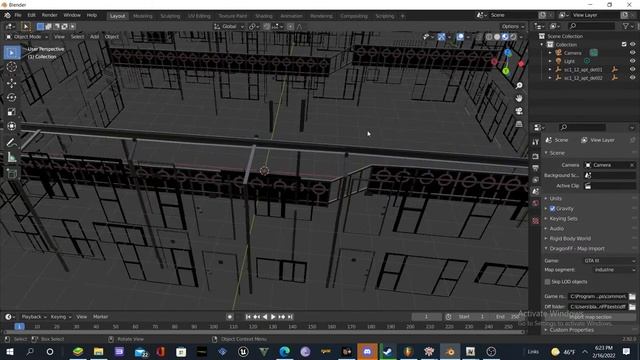Expand the Custom Properties panel
The width and height of the screenshot is (640, 360).
[571, 330]
